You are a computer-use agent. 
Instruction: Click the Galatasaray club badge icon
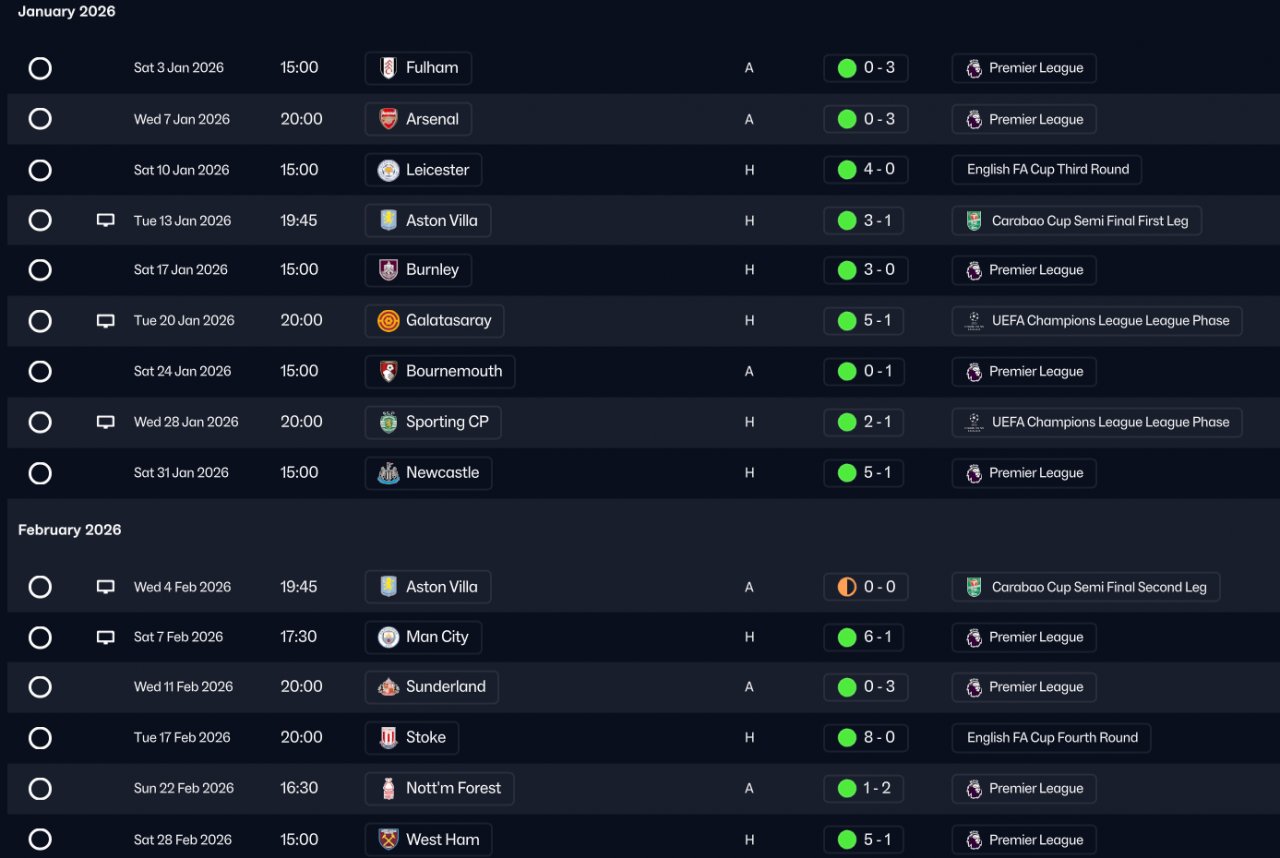388,321
